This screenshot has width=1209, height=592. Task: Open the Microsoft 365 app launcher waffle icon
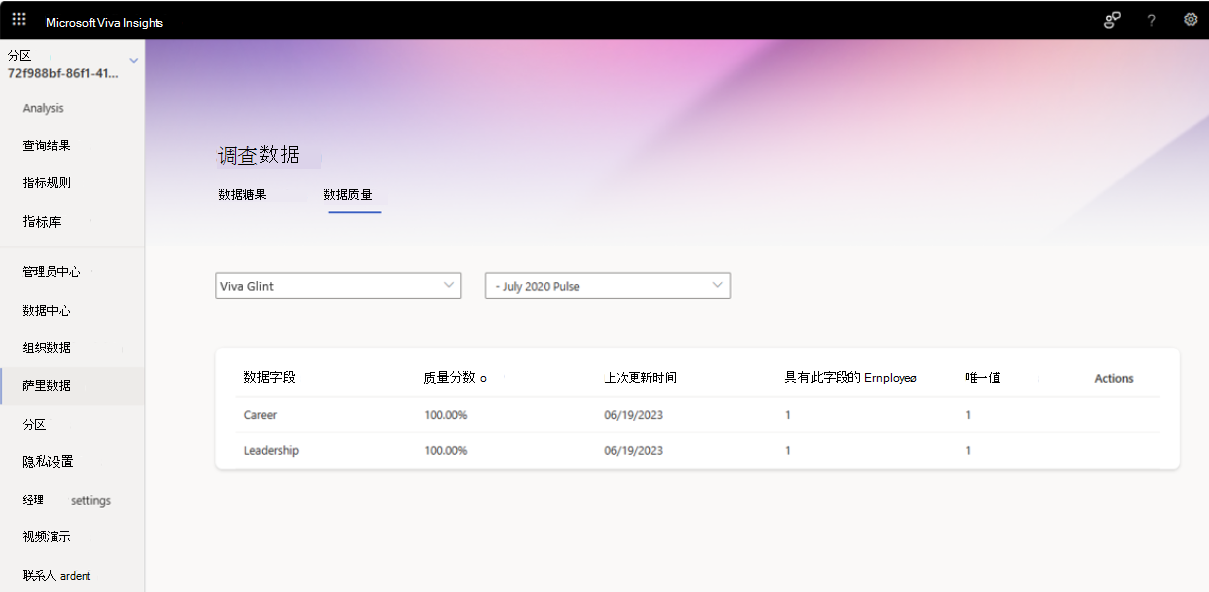click(18, 19)
